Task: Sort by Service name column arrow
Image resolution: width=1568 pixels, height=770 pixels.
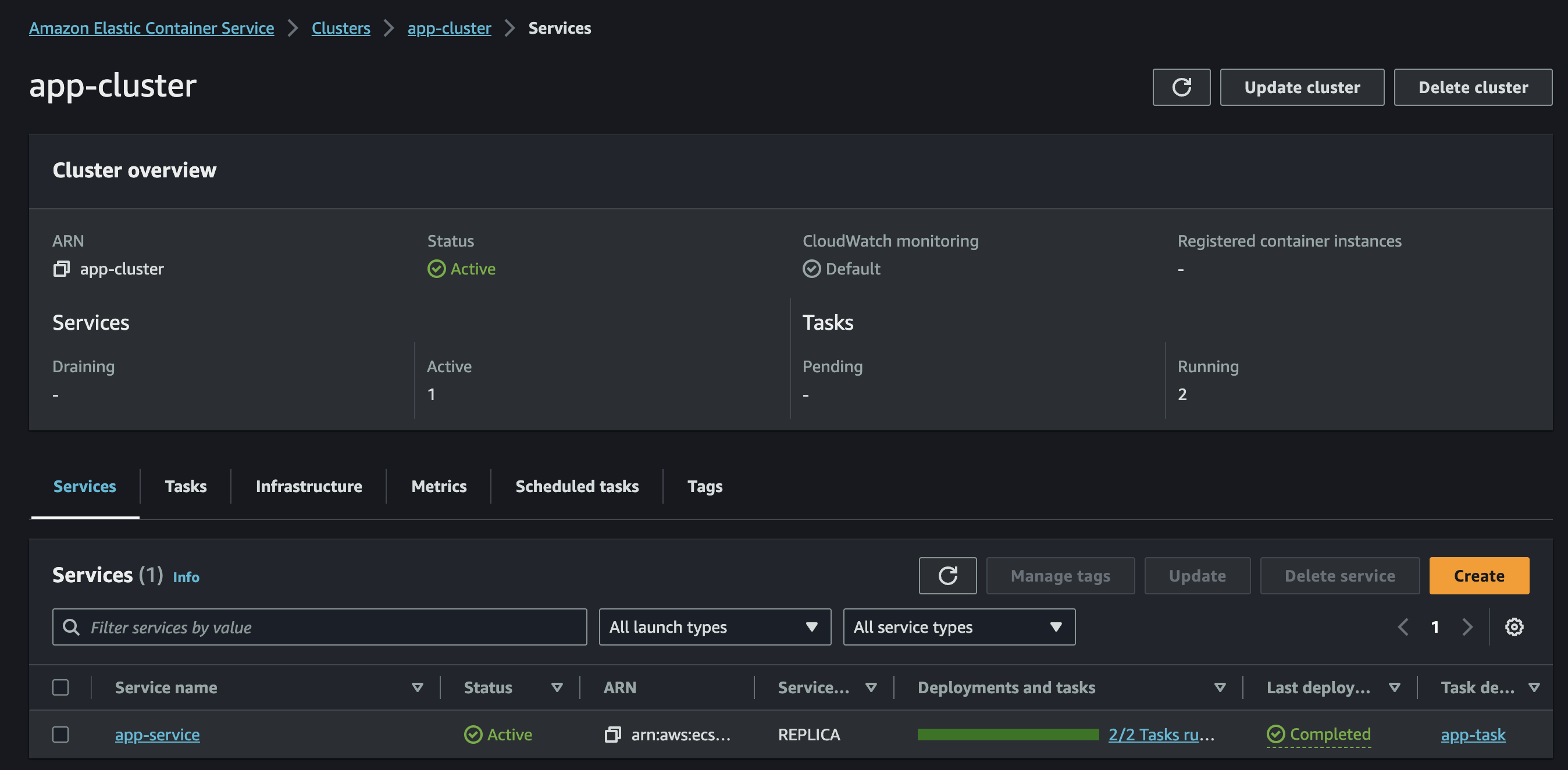Action: click(417, 687)
